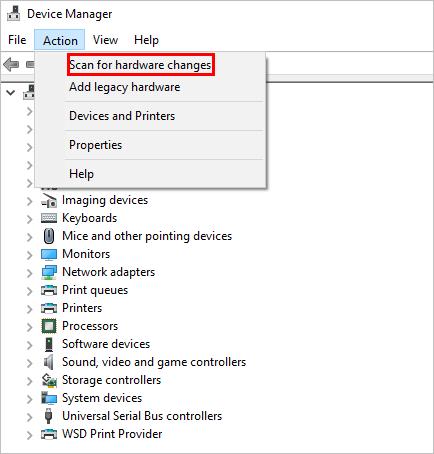434x454 pixels.
Task: Choose Scan for hardware changes
Action: pos(140,65)
